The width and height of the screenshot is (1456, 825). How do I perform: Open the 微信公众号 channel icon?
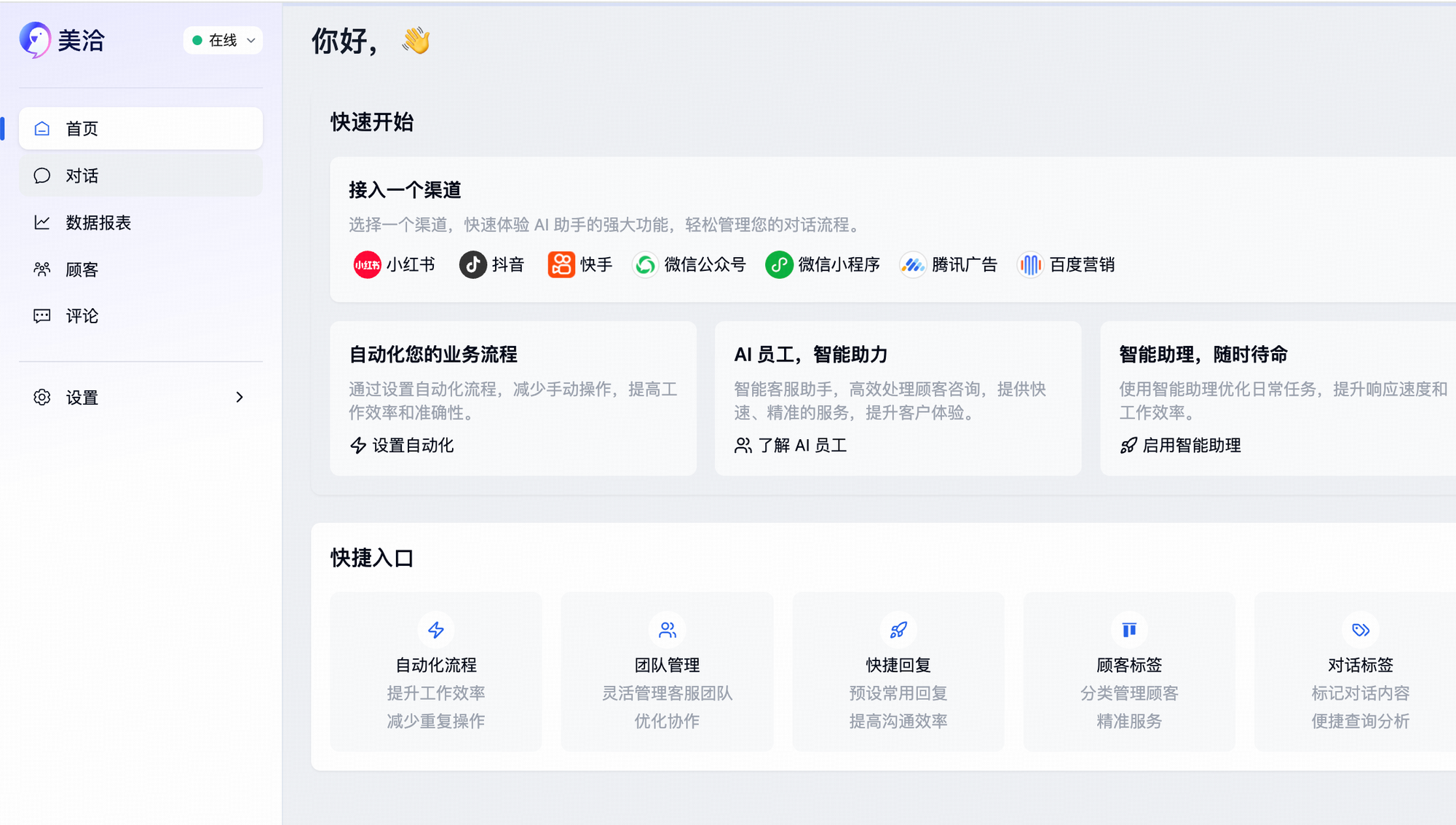click(645, 265)
